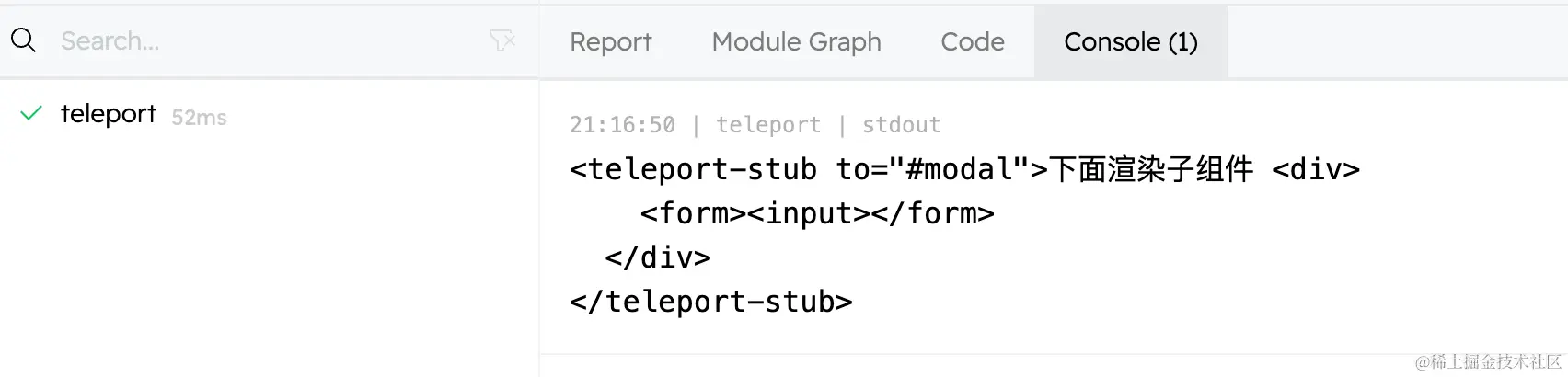Select the Console (1) tab
The height and width of the screenshot is (377, 1568).
(1131, 41)
